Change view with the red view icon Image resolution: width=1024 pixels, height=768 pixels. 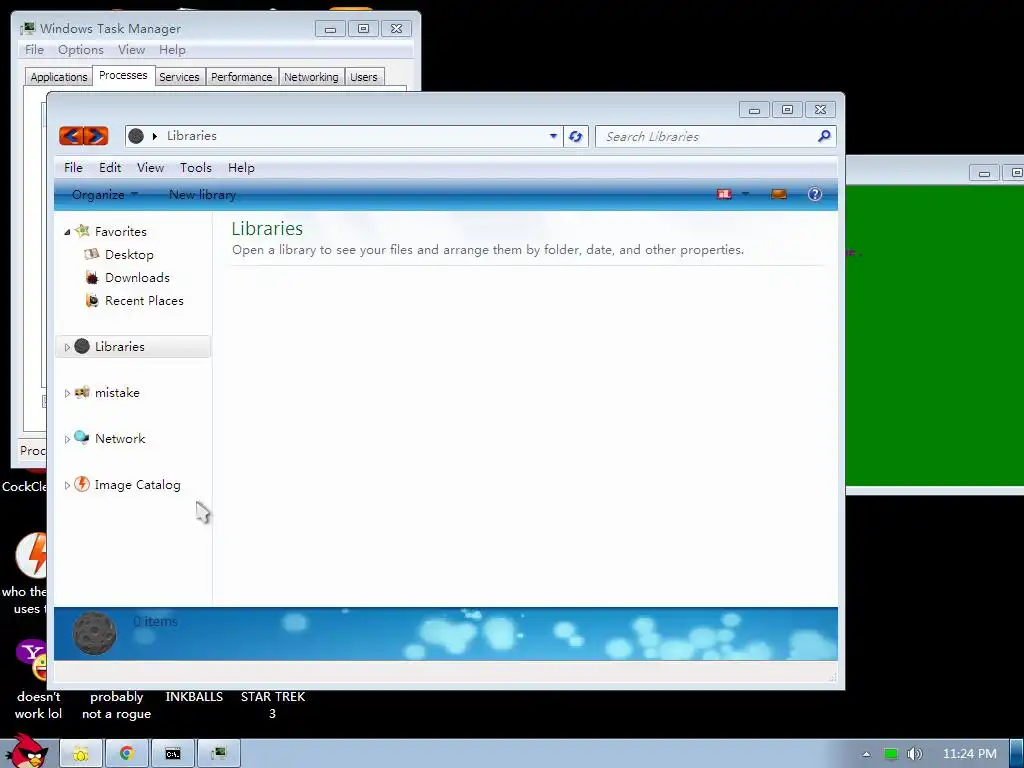724,194
